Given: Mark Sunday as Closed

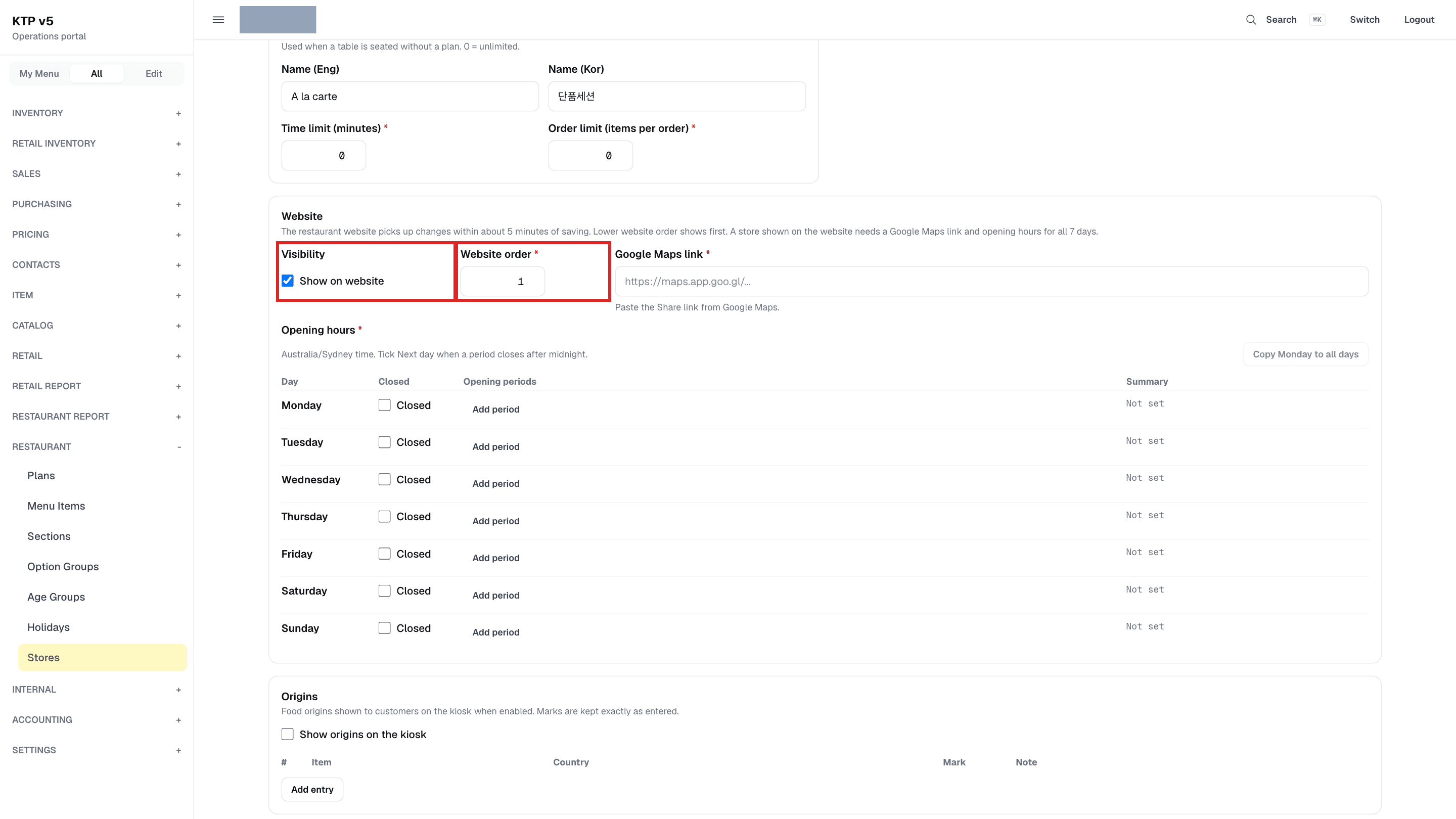Looking at the screenshot, I should (x=384, y=628).
